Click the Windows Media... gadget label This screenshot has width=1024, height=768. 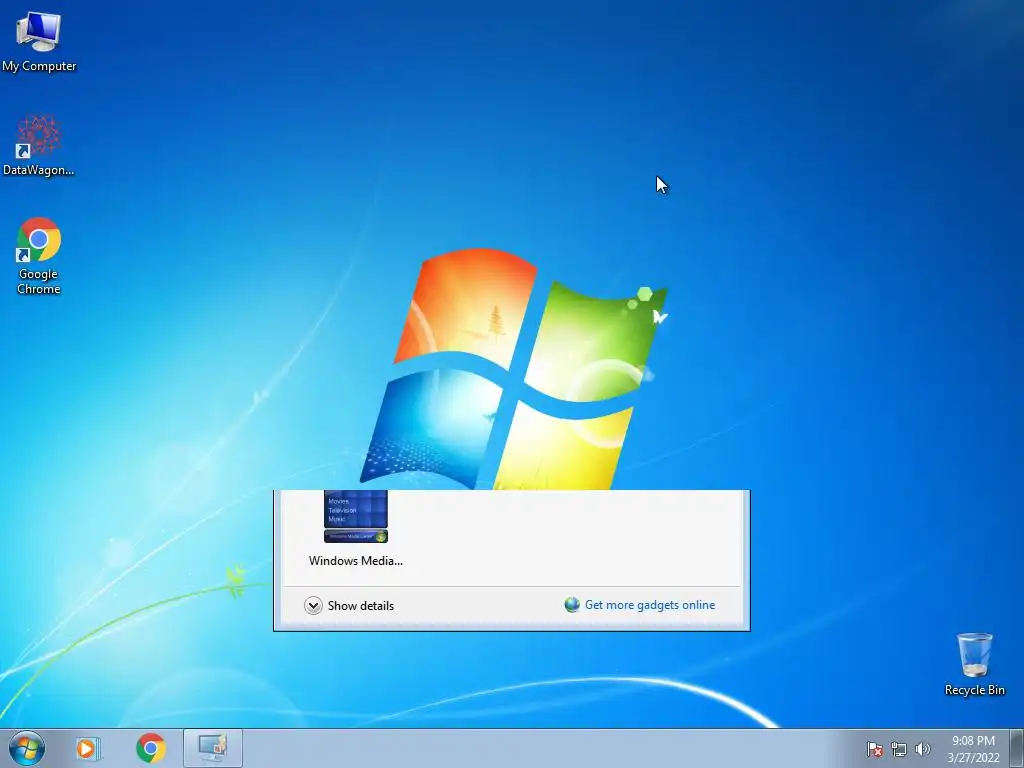coord(356,561)
